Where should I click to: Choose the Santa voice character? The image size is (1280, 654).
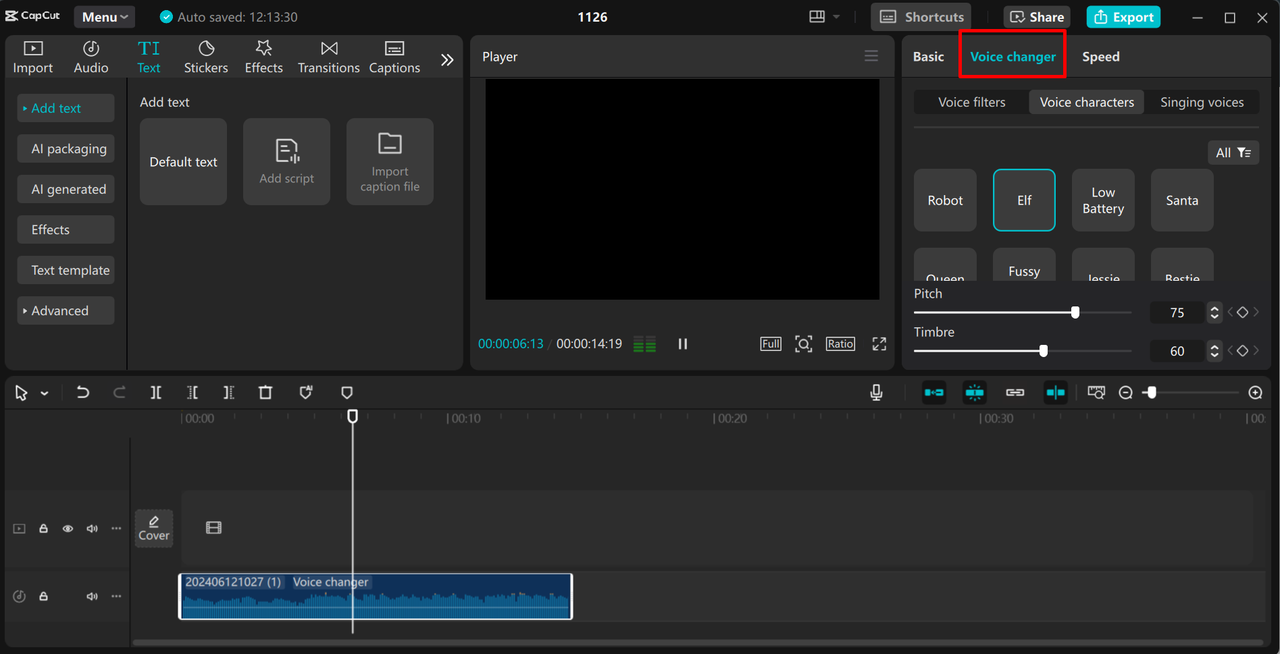tap(1182, 200)
